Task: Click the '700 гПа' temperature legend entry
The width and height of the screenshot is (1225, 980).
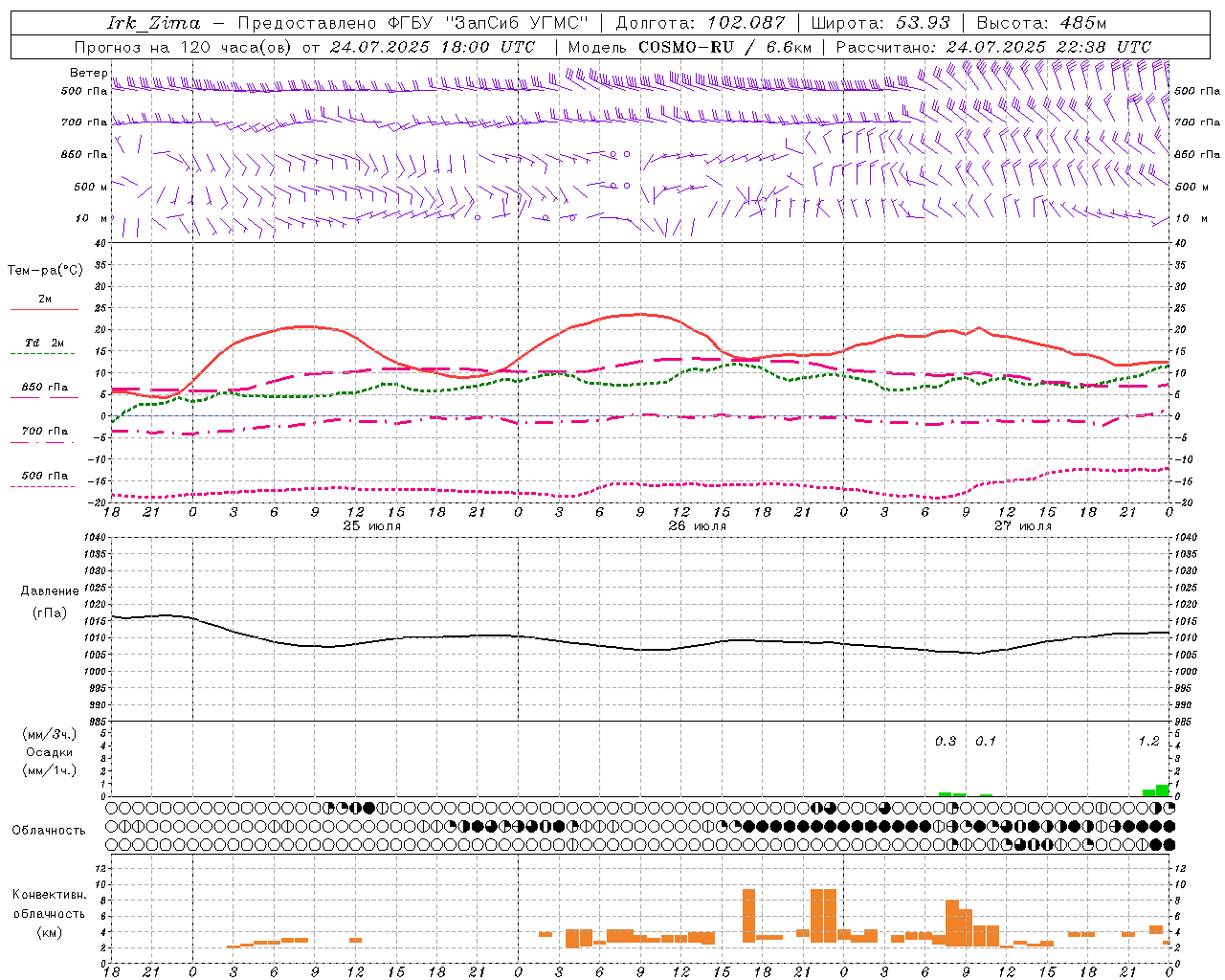Action: pos(44,431)
